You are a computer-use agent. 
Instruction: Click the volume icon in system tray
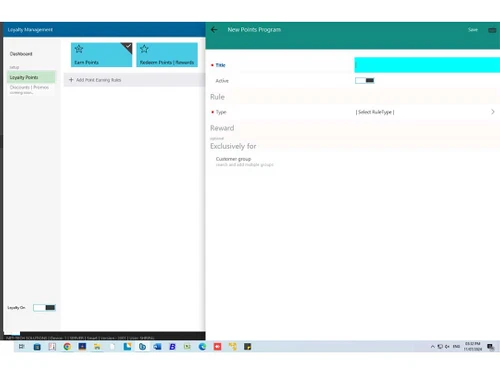tap(447, 347)
